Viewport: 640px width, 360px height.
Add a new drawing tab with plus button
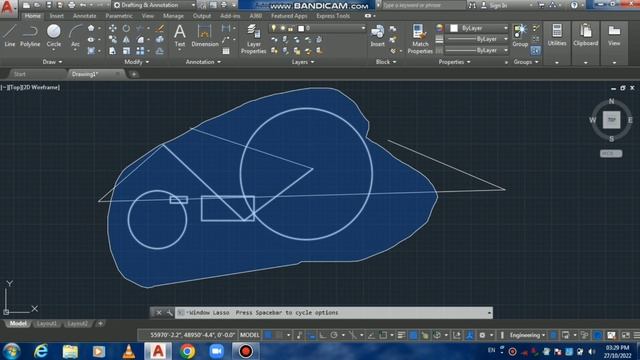pos(133,74)
